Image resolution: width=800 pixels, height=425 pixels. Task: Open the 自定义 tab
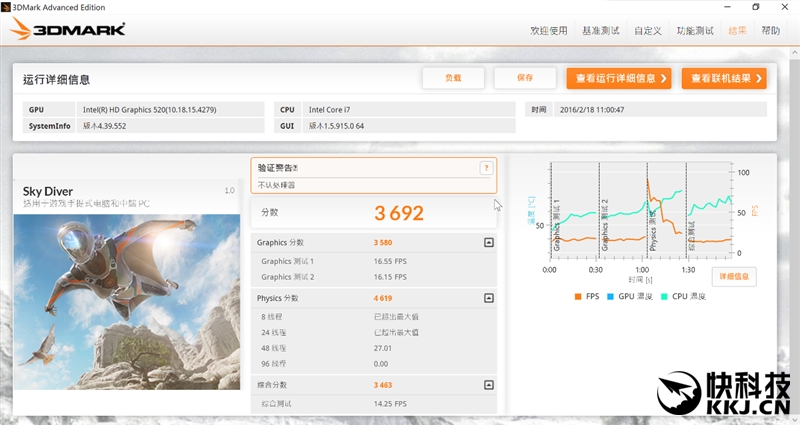pyautogui.click(x=648, y=31)
